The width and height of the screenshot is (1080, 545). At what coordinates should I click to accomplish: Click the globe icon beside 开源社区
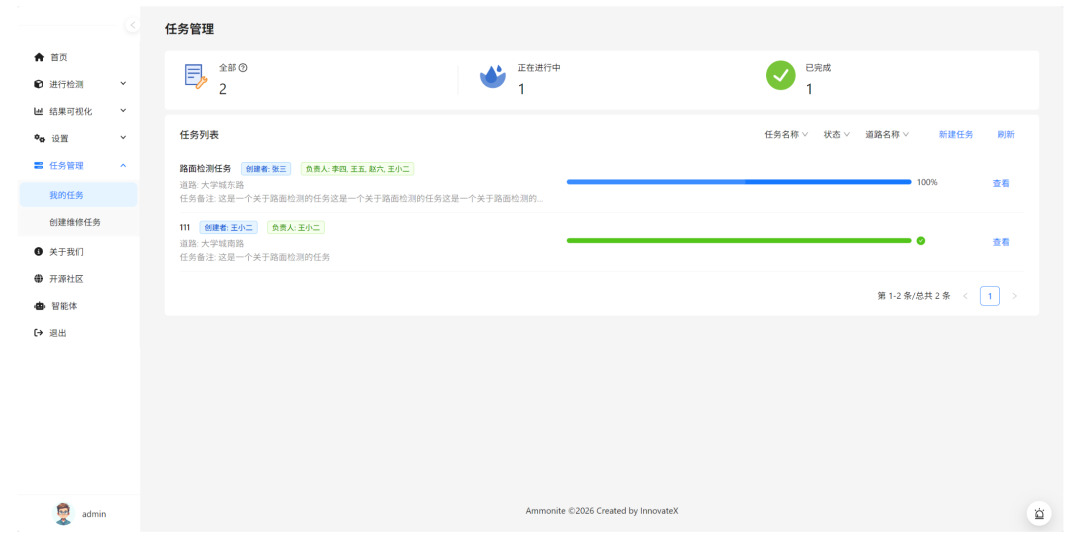coord(39,278)
